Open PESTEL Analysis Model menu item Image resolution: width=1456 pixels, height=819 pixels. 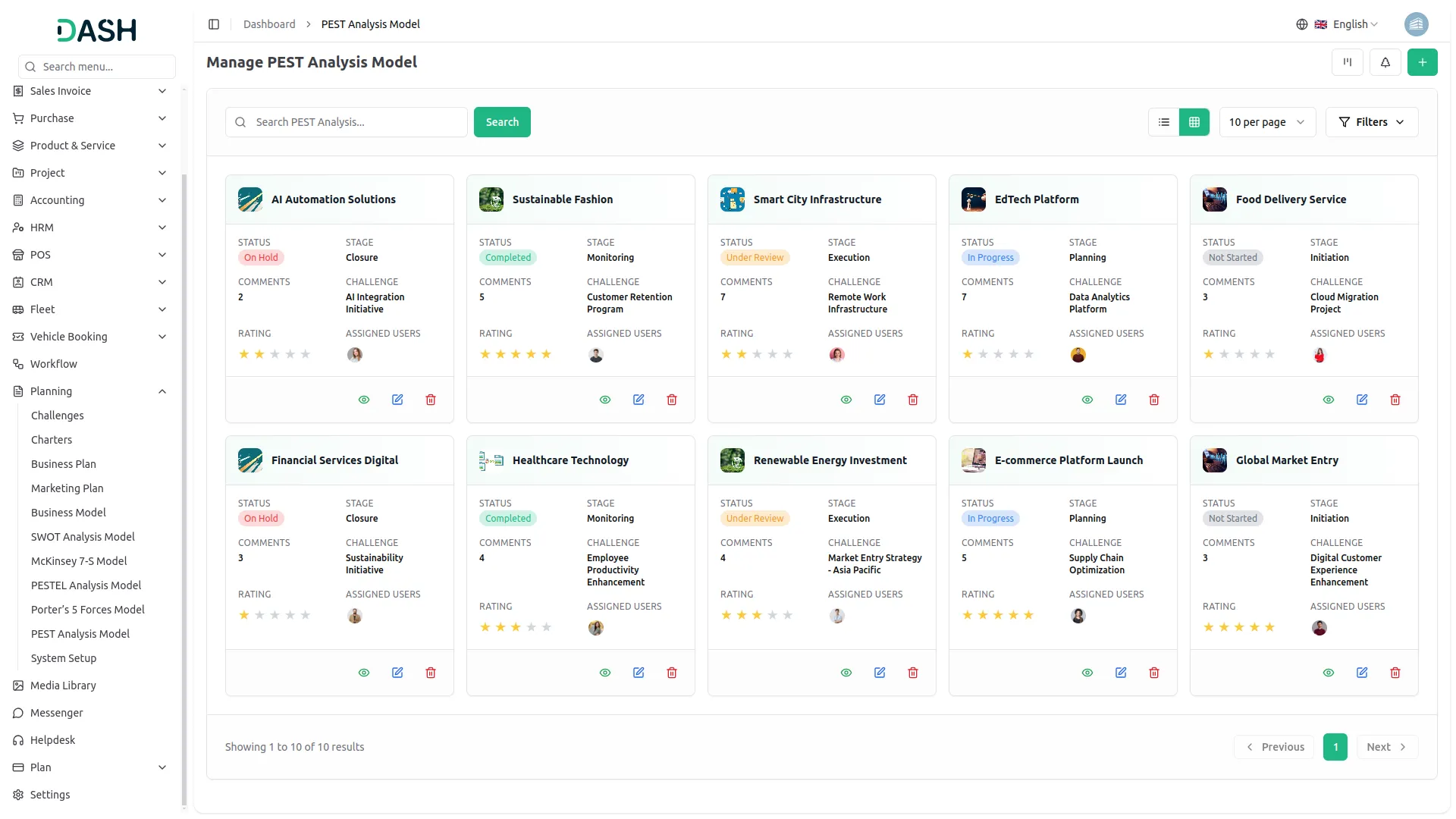[86, 585]
